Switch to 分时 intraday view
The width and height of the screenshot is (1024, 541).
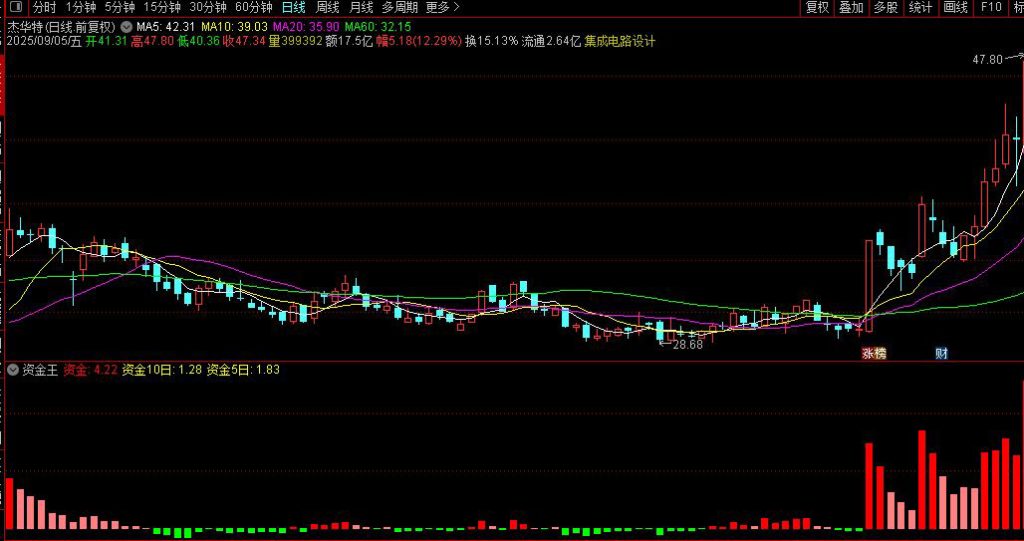44,7
